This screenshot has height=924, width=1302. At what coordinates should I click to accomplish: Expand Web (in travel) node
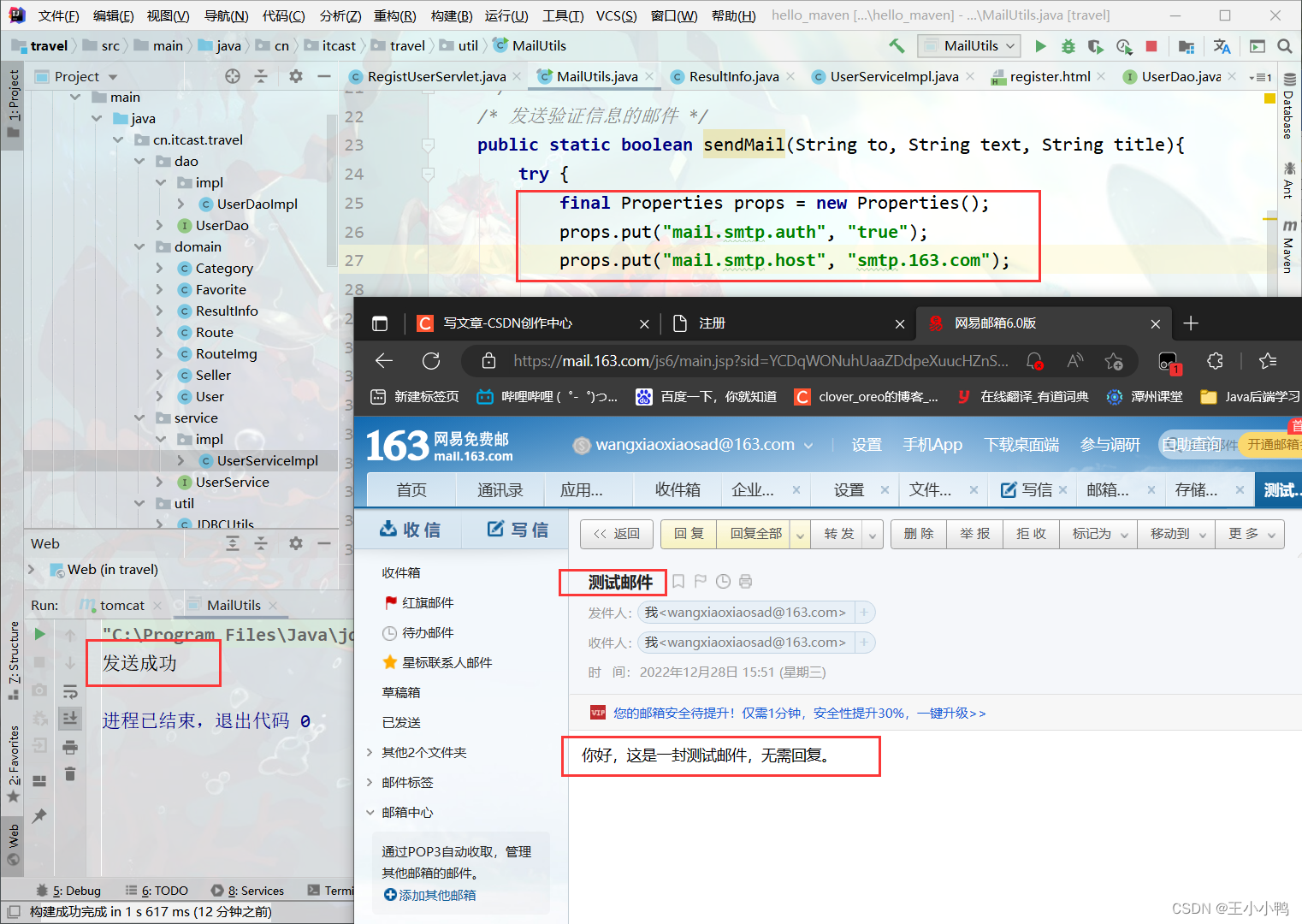coord(32,569)
